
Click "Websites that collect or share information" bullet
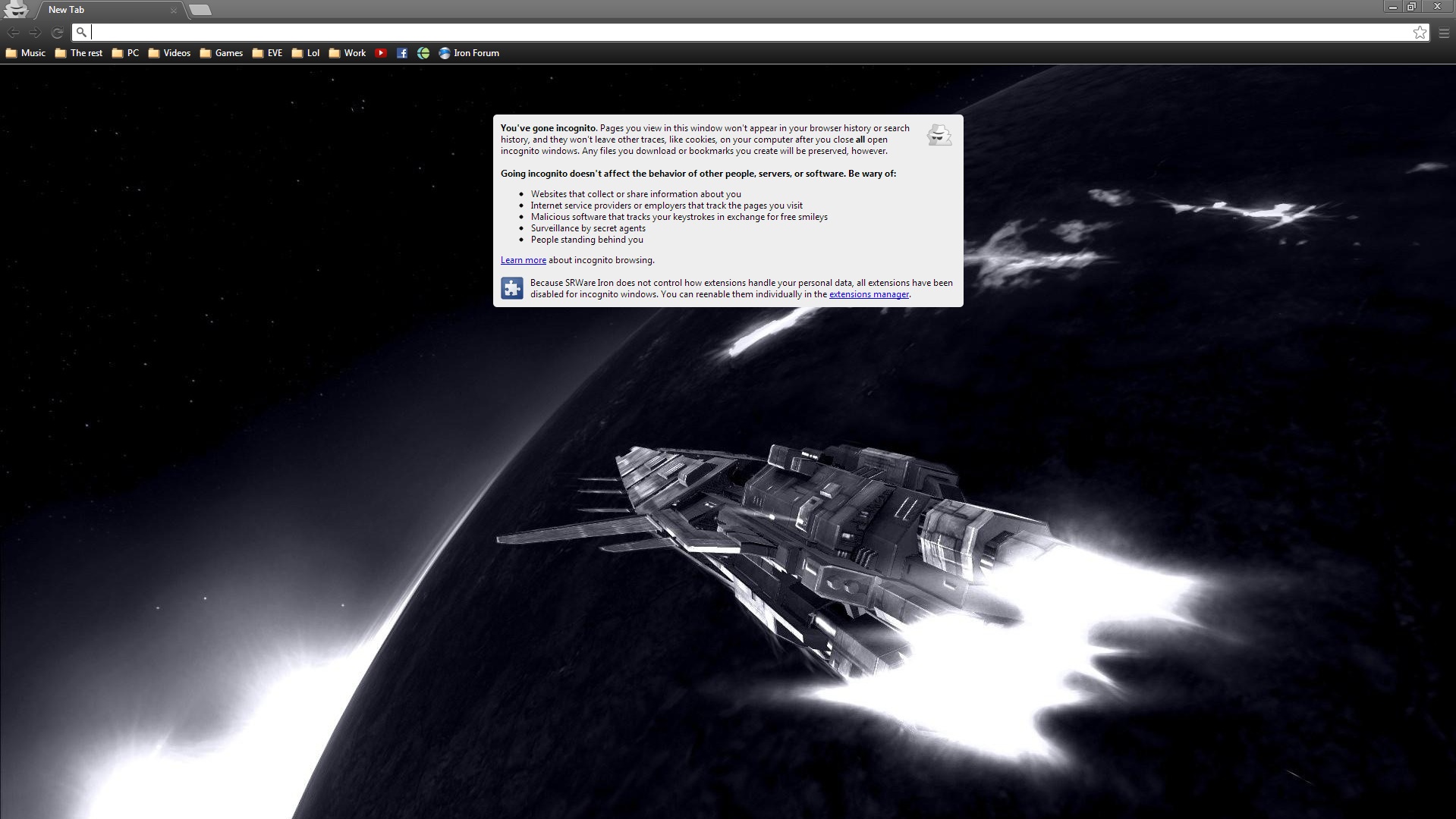[x=636, y=194]
